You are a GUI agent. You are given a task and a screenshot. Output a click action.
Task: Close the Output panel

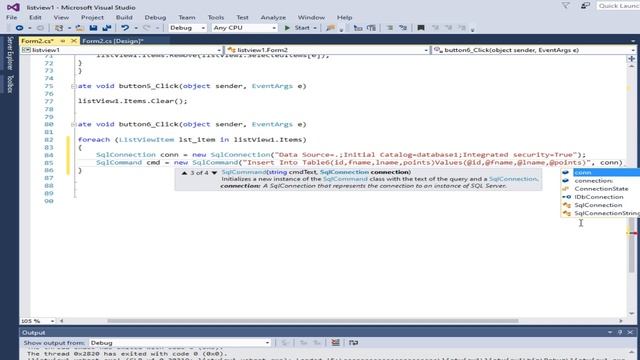[630, 333]
